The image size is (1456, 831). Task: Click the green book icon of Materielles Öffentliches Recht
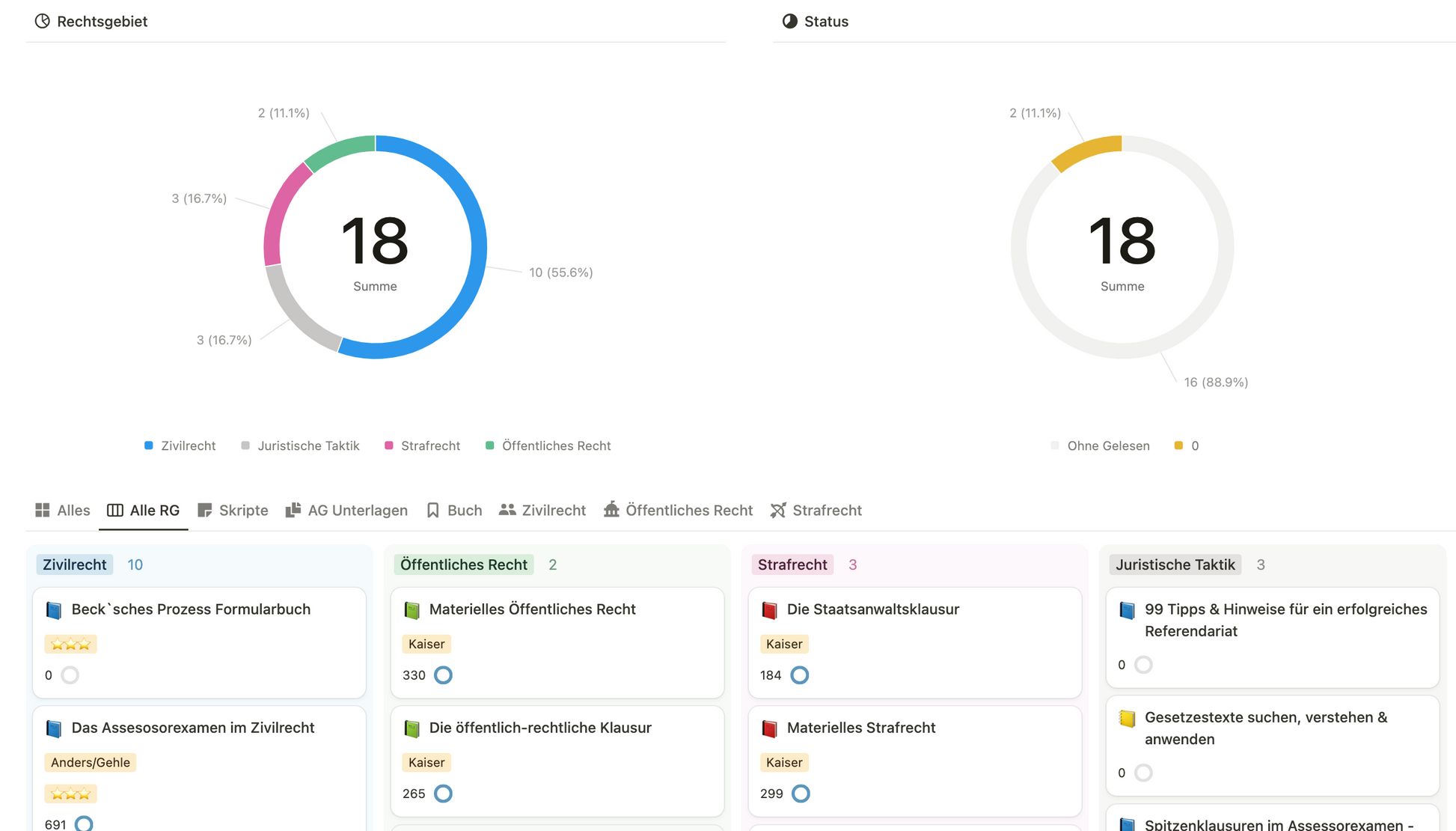pos(412,610)
